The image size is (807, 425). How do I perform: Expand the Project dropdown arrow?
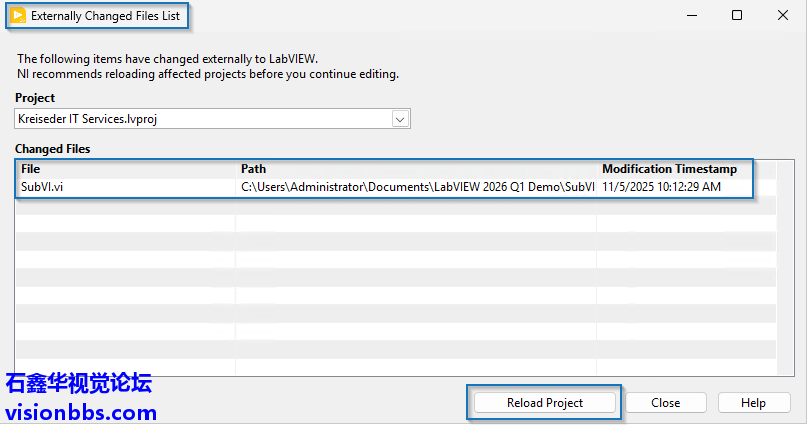400,119
